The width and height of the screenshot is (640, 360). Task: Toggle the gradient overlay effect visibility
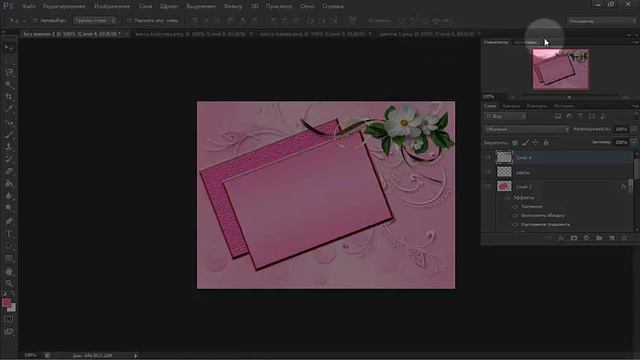coord(515,224)
